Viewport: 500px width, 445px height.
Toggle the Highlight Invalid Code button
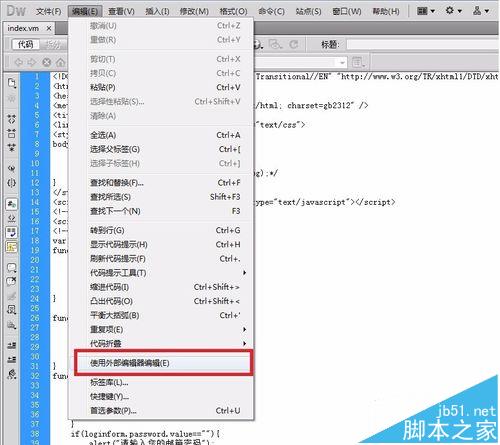pos(12,218)
